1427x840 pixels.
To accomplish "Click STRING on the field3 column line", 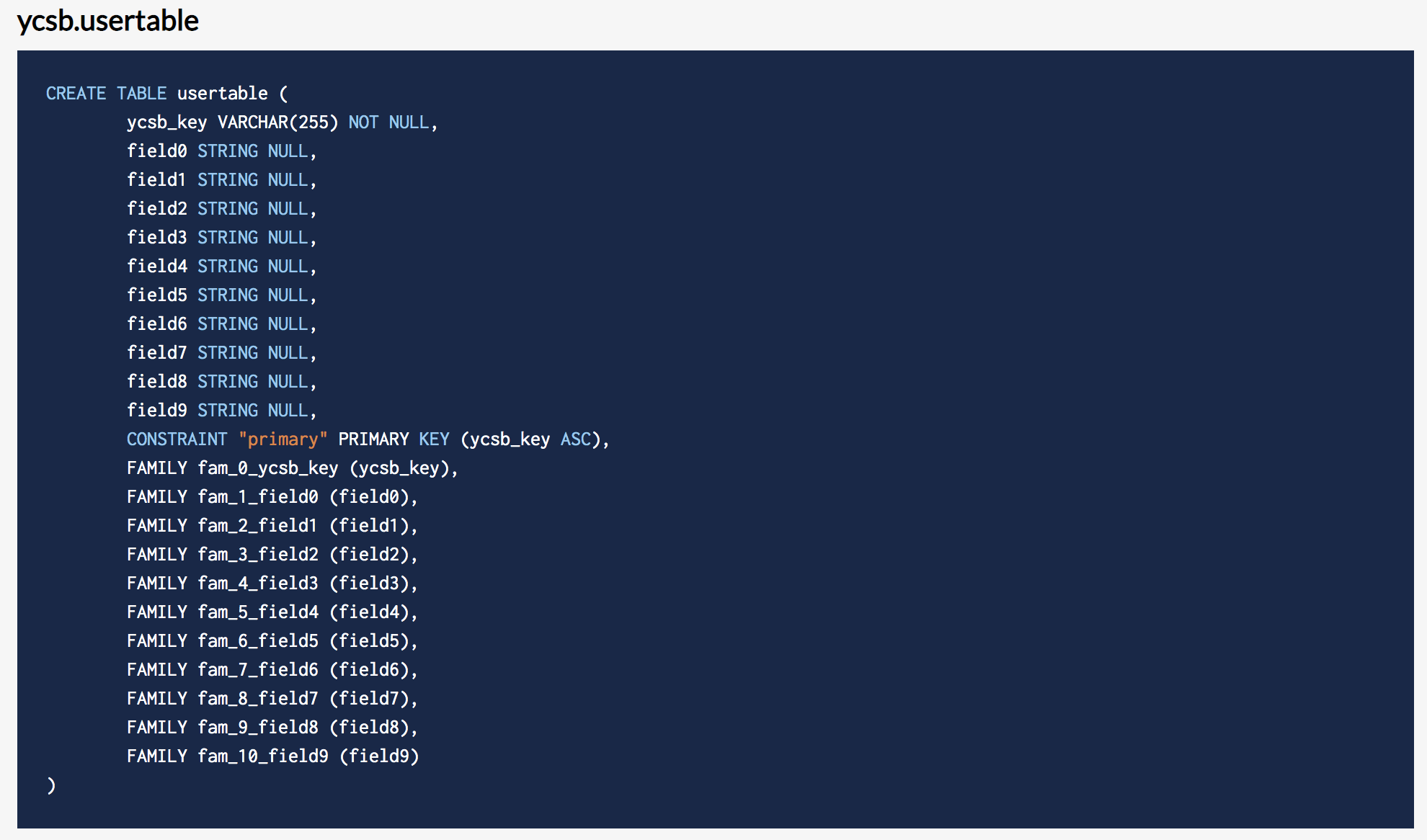I will click(227, 238).
